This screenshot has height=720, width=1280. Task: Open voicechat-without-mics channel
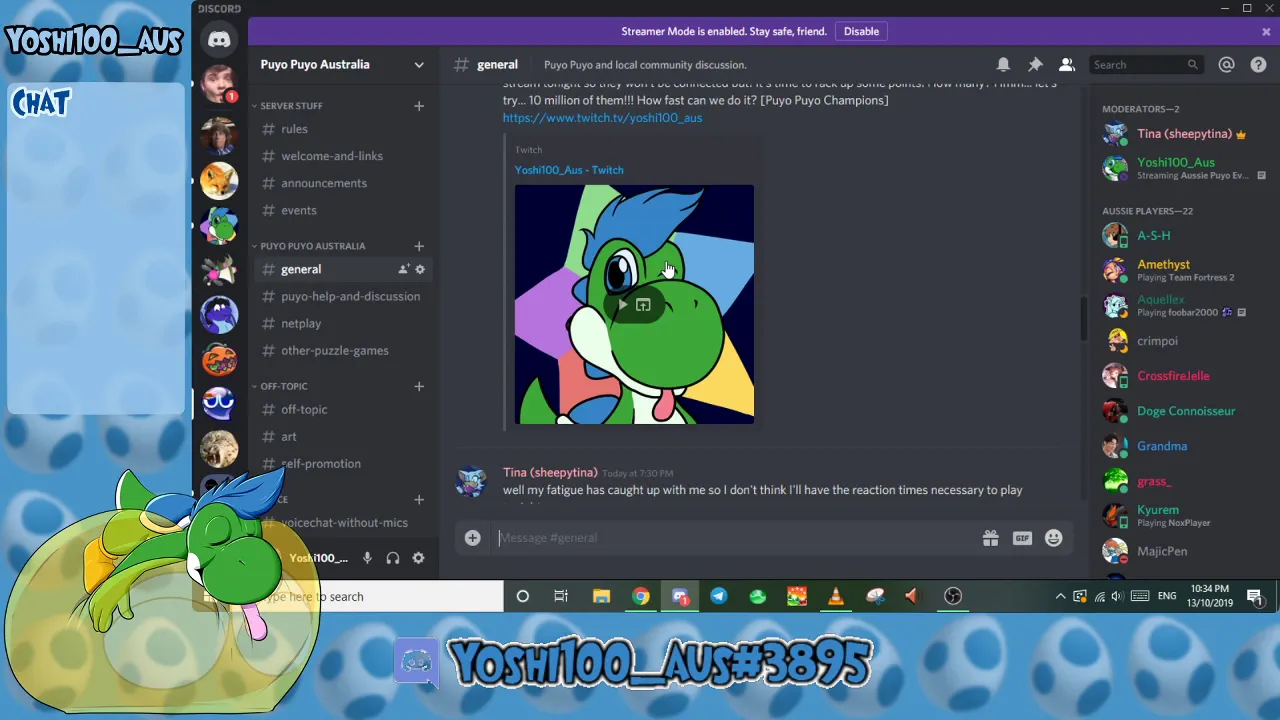pos(344,522)
